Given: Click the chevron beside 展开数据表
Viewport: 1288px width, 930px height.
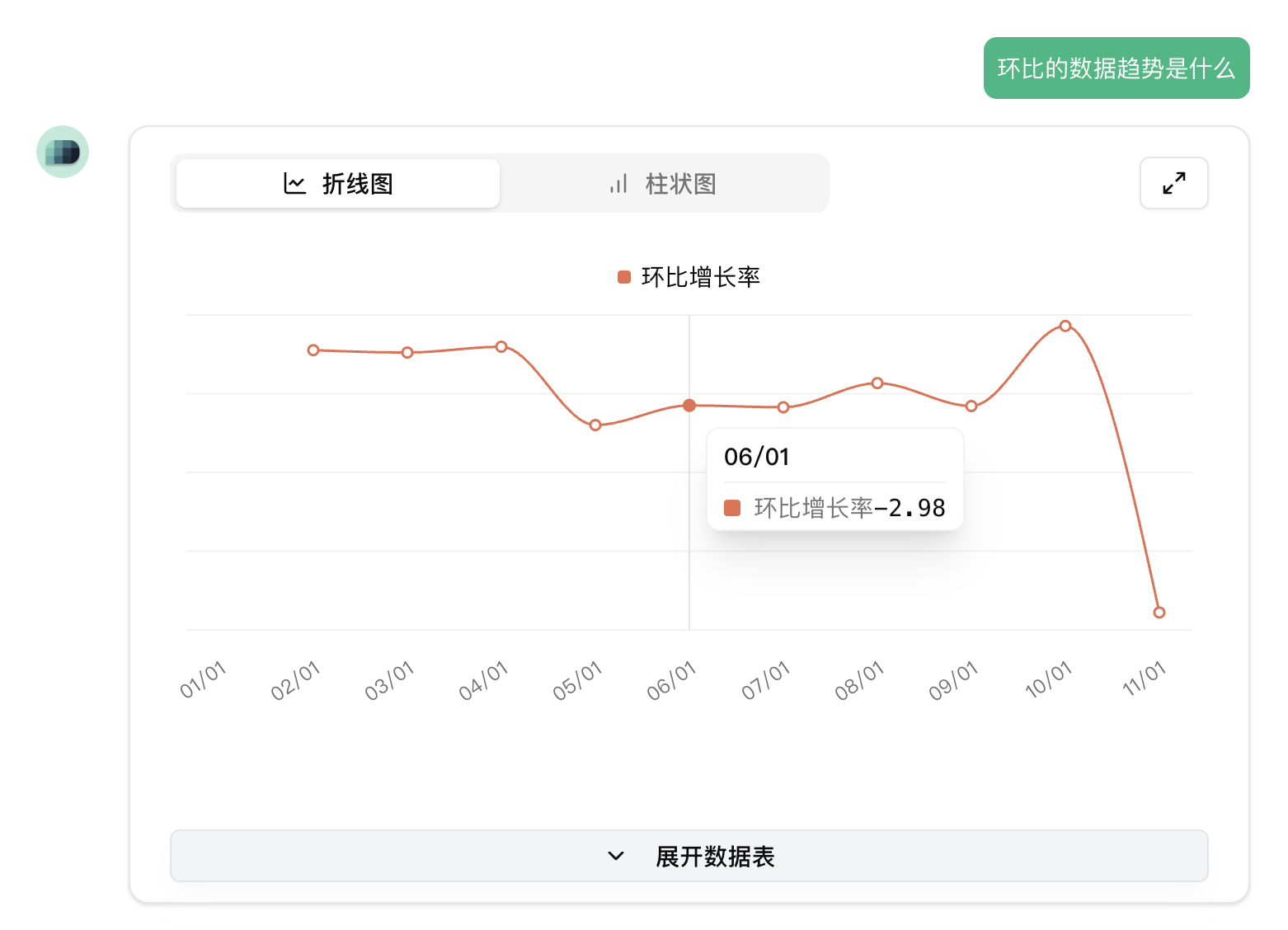Looking at the screenshot, I should click(615, 856).
